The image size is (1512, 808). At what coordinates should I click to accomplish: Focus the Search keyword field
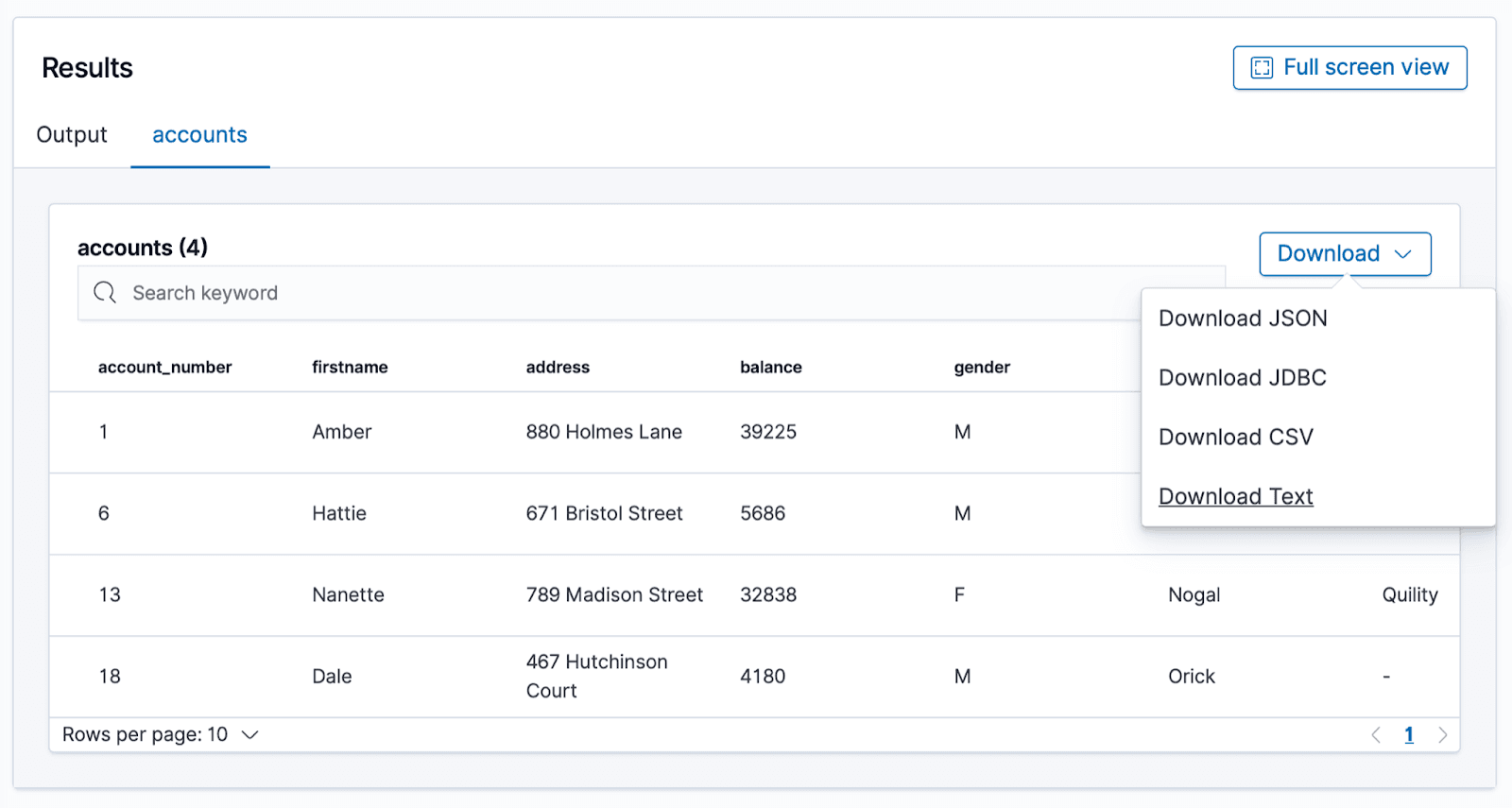pos(651,293)
